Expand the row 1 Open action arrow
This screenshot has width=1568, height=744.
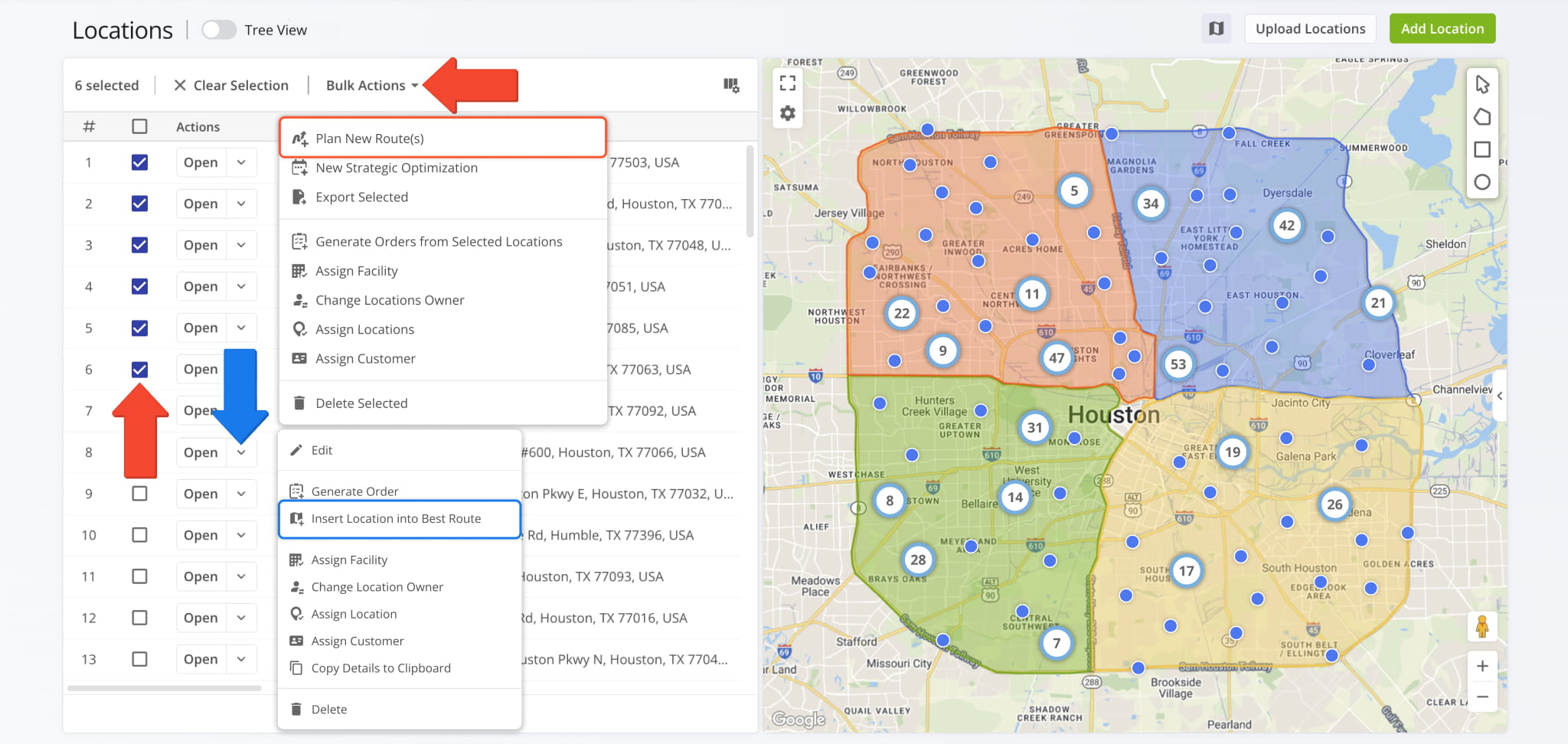(x=241, y=162)
